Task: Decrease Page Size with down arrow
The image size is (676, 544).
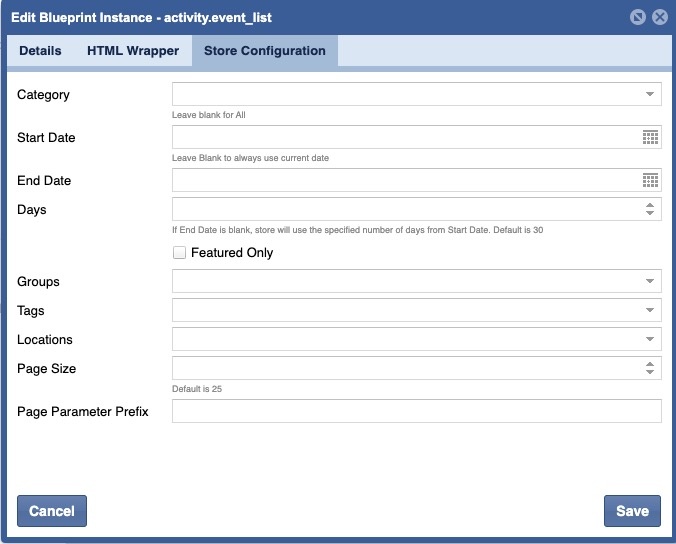Action: coord(650,373)
